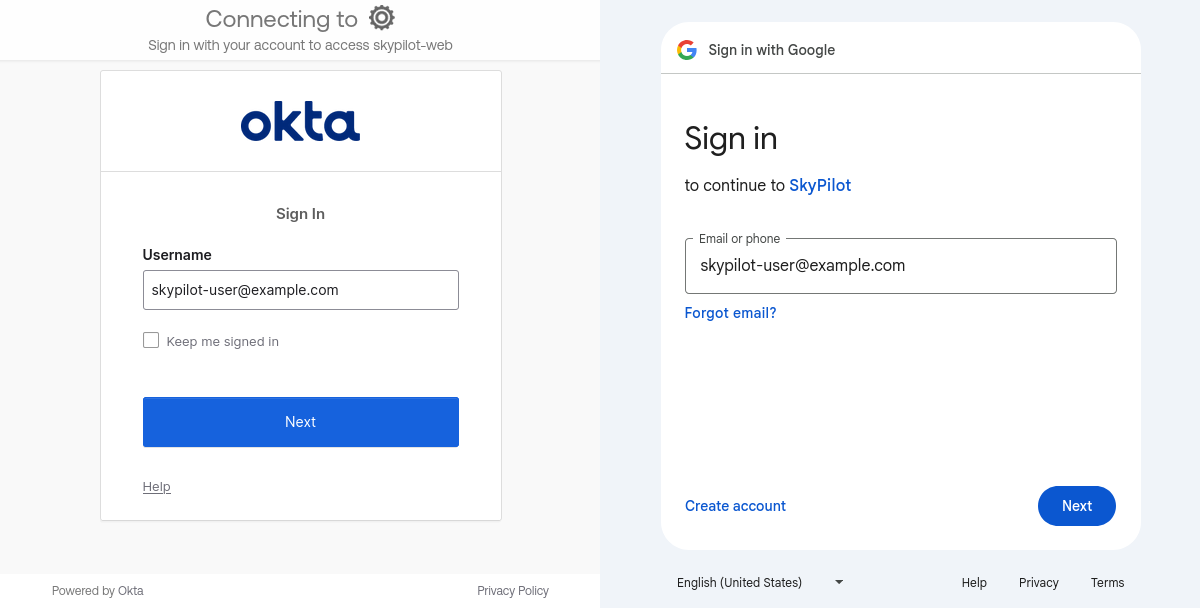Expand the language selector chevron arrow

838,582
